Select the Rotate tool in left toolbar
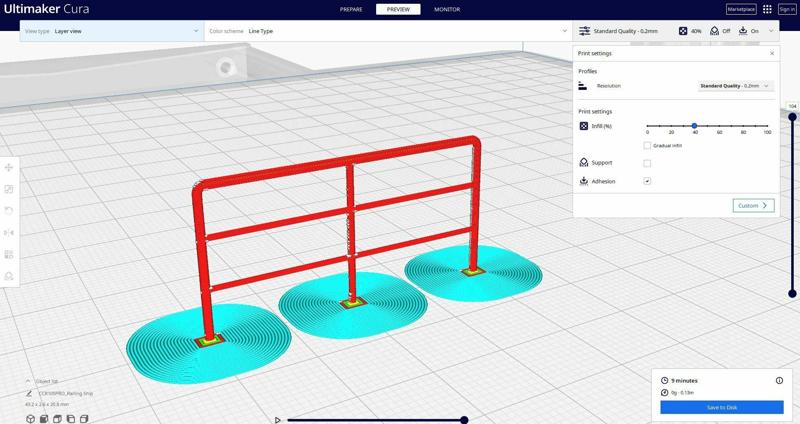Image resolution: width=800 pixels, height=424 pixels. click(x=9, y=211)
